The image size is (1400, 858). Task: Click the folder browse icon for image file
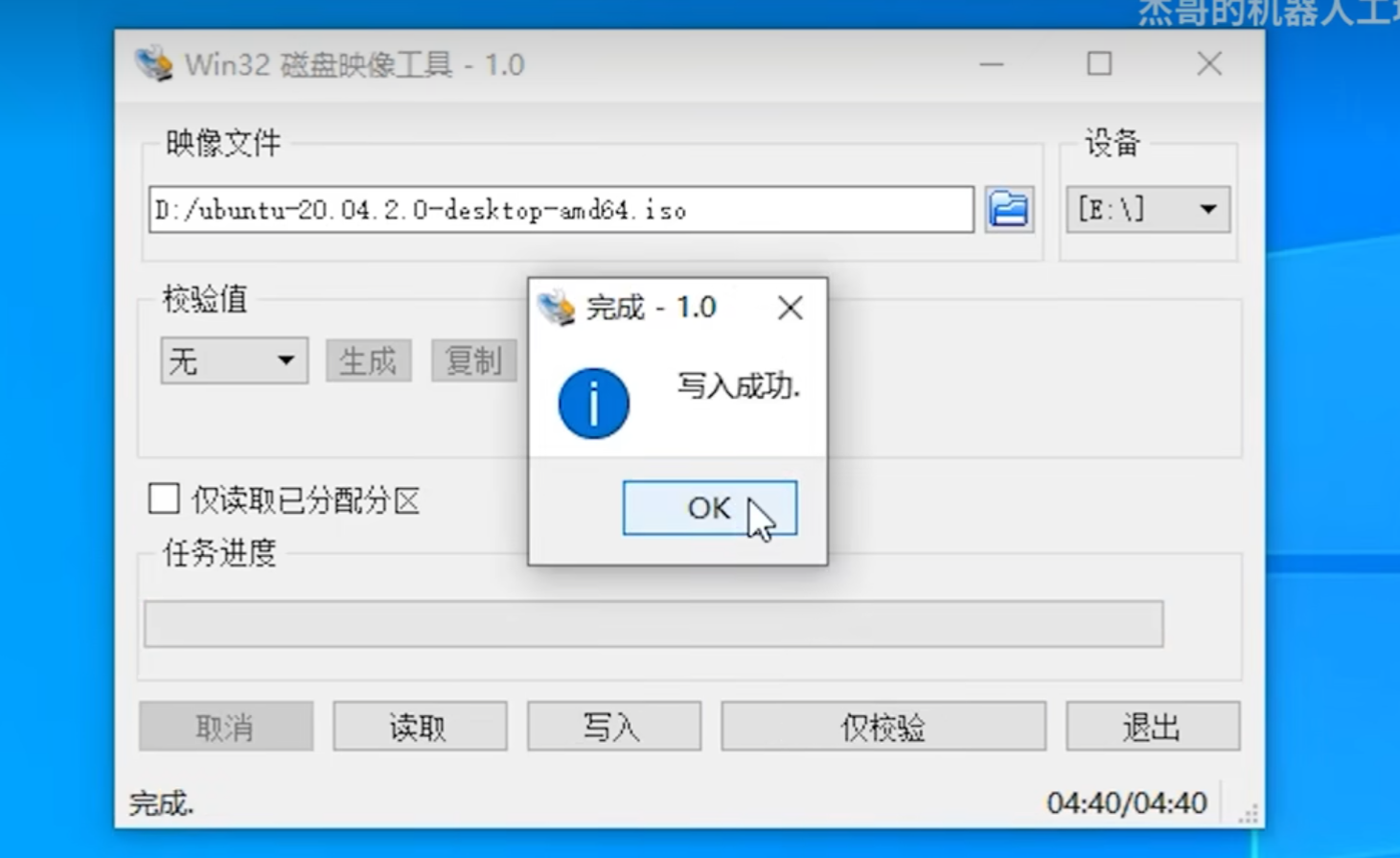tap(1009, 209)
